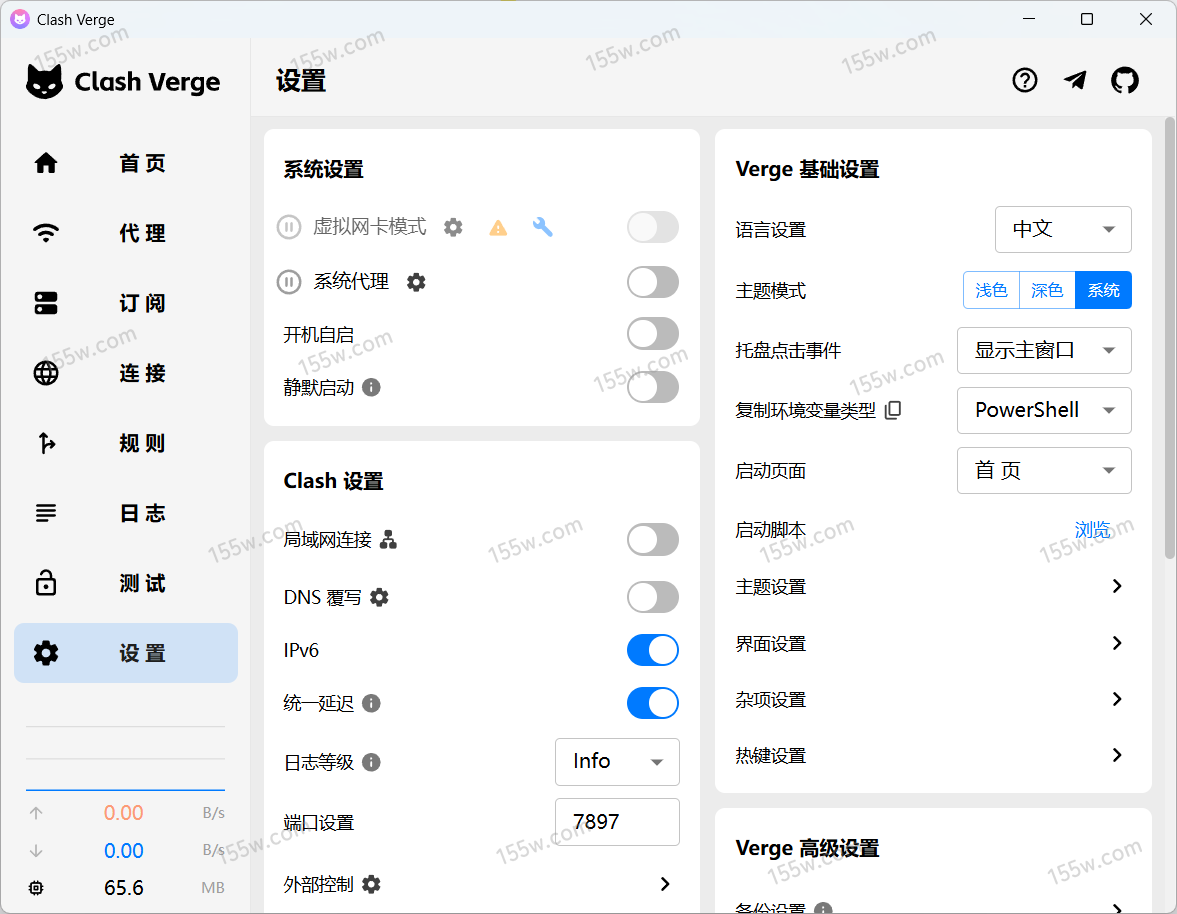Enable 开机自启 toggle
Viewport: 1177px width, 914px height.
pos(652,334)
